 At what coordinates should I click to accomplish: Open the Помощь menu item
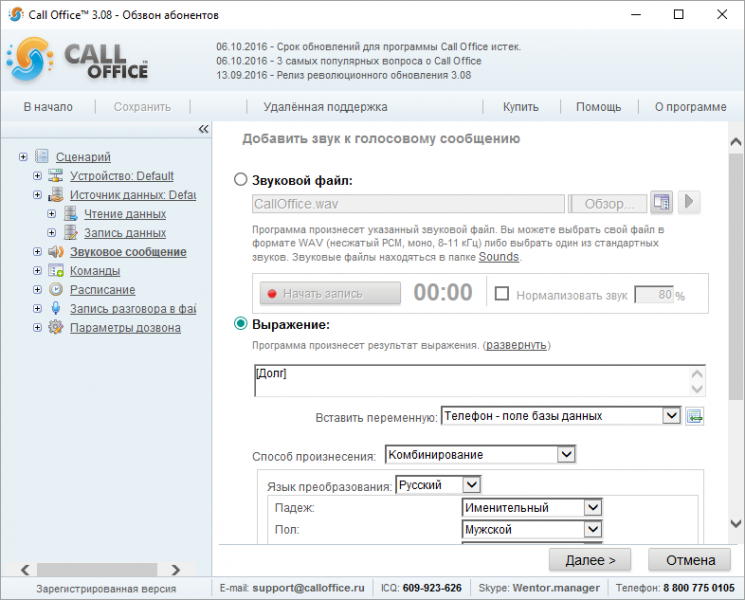click(598, 107)
